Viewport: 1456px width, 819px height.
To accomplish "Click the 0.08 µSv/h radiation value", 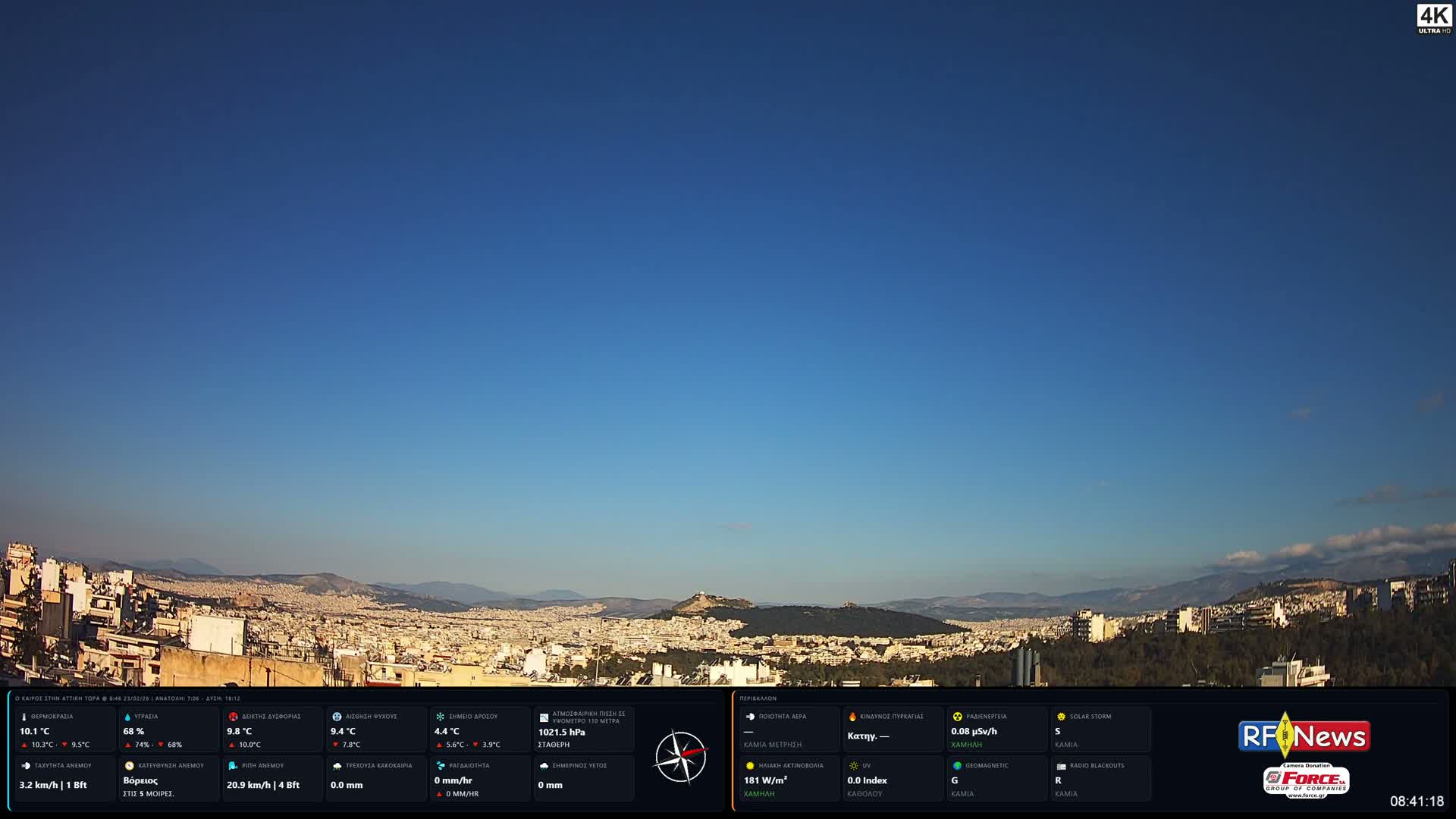I will 974,732.
